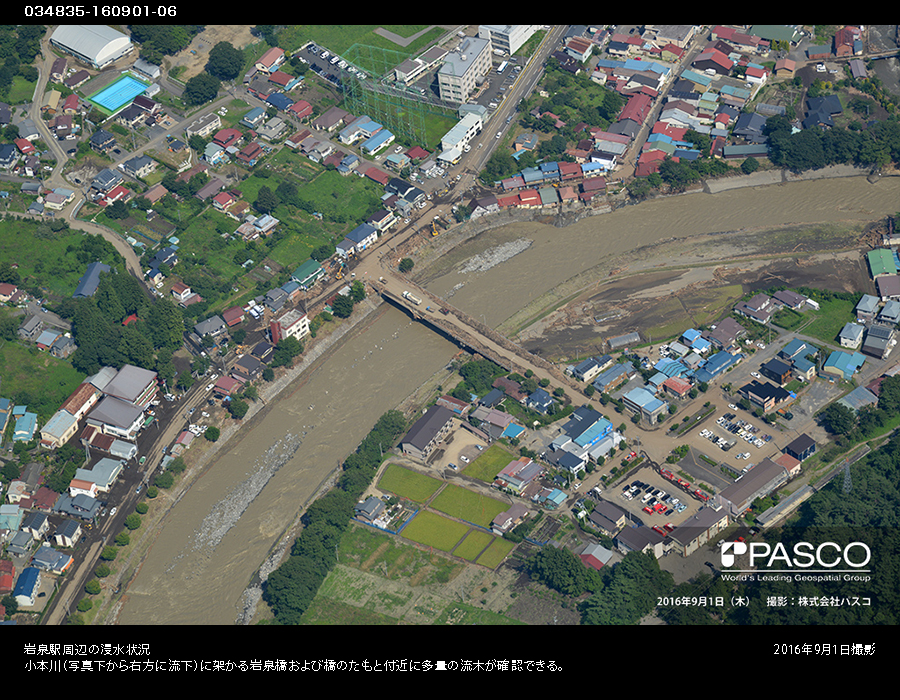Screen dimensions: 900x700
Task: Click the credit text 撮影：株式会社パスコ
Action: coord(819,601)
